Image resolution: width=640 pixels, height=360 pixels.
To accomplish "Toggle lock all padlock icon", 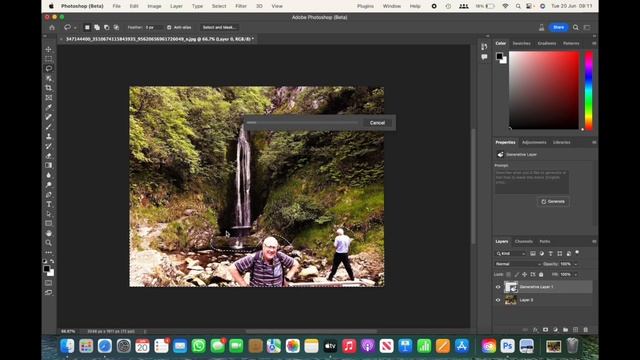I will 541,274.
